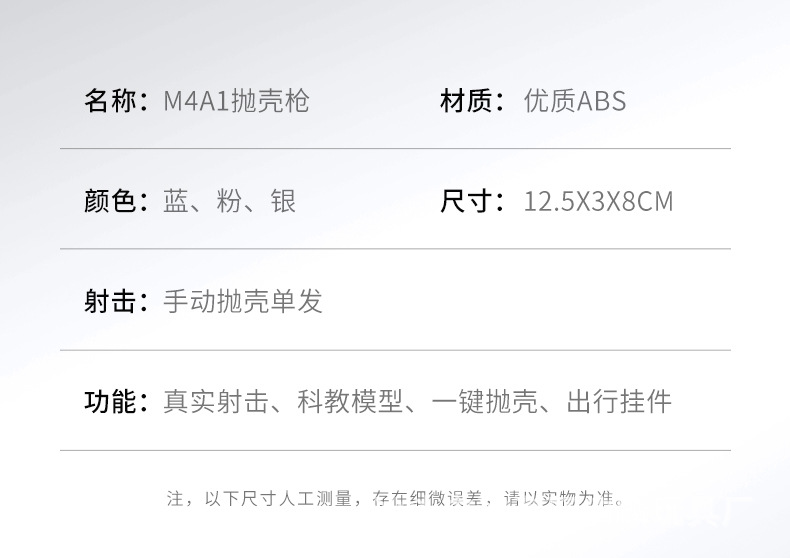This screenshot has width=790, height=558.
Task: Pick the 银 color option text
Action: 284,201
